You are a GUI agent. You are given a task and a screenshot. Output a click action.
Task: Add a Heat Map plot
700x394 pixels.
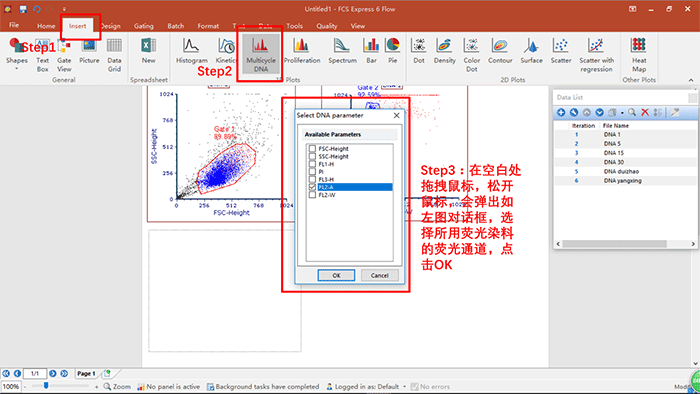639,54
